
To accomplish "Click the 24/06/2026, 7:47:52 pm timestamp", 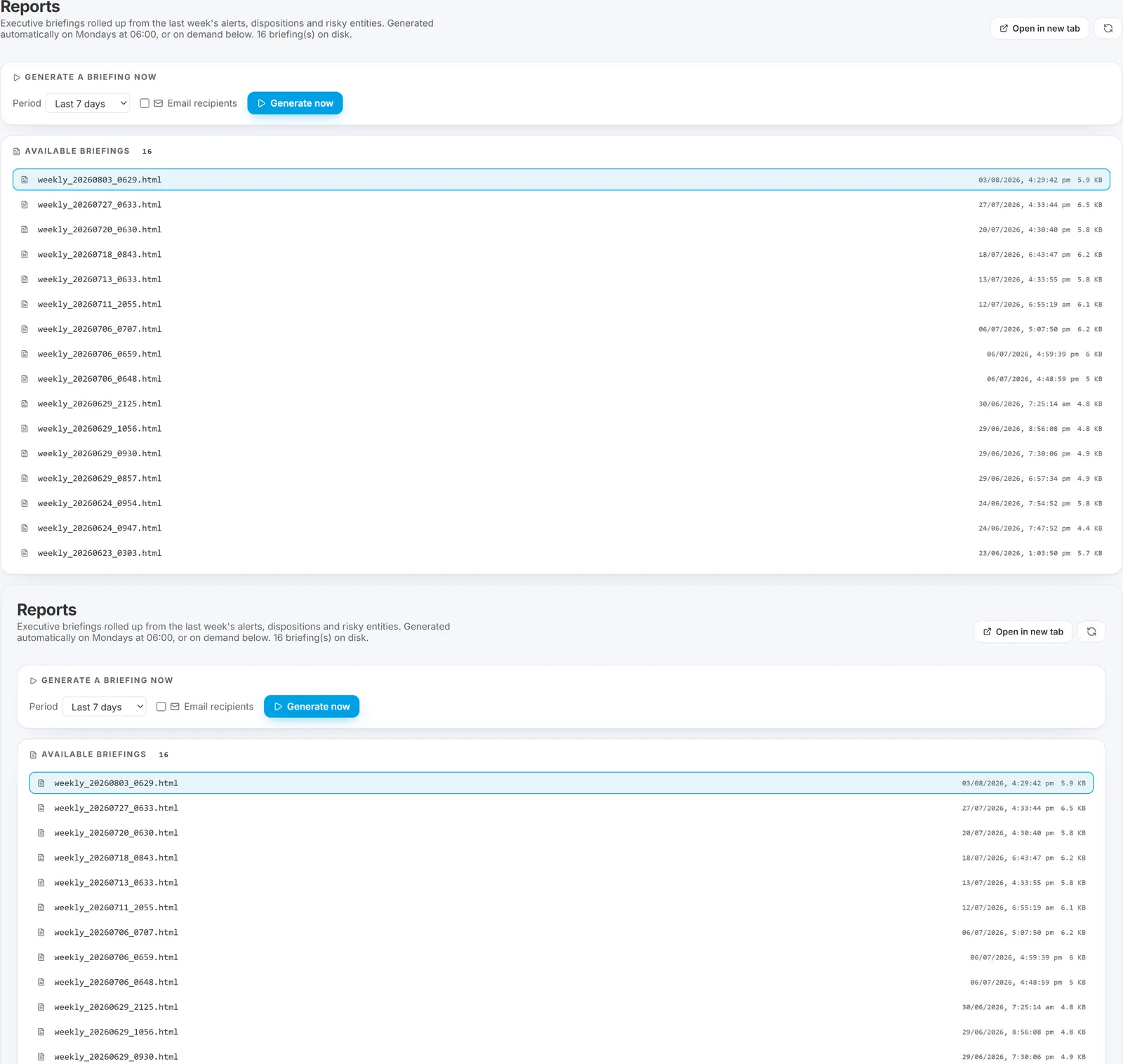I will [1025, 528].
